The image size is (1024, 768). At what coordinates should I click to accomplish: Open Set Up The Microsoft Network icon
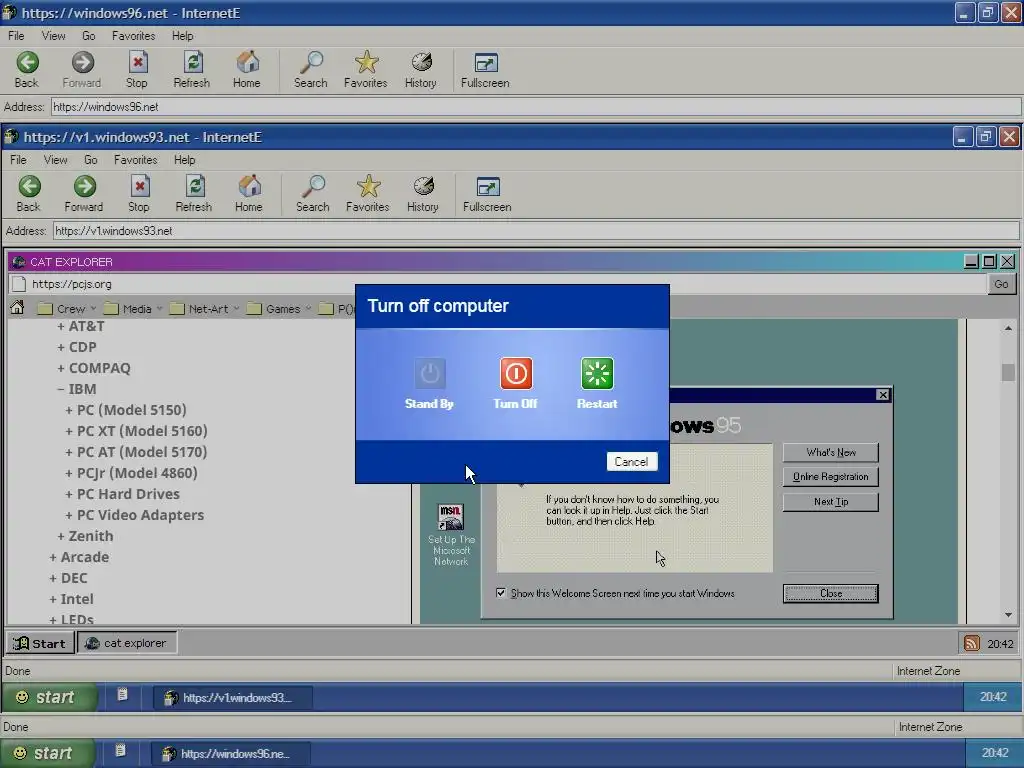pos(451,534)
